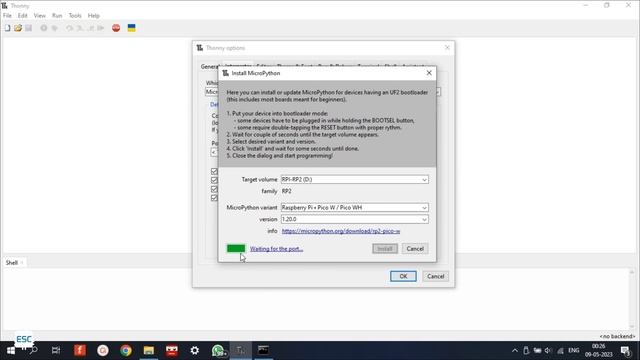Click the volume speaker tray icon
640x360 pixels.
[548, 351]
